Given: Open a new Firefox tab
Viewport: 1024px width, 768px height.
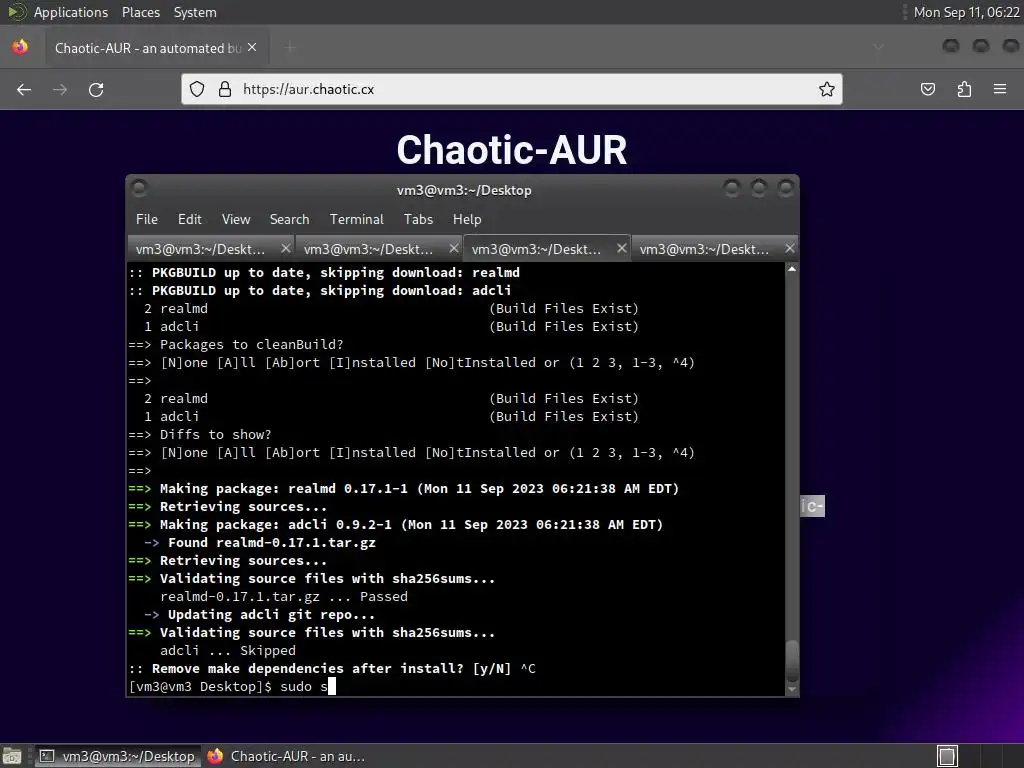Looking at the screenshot, I should [290, 47].
